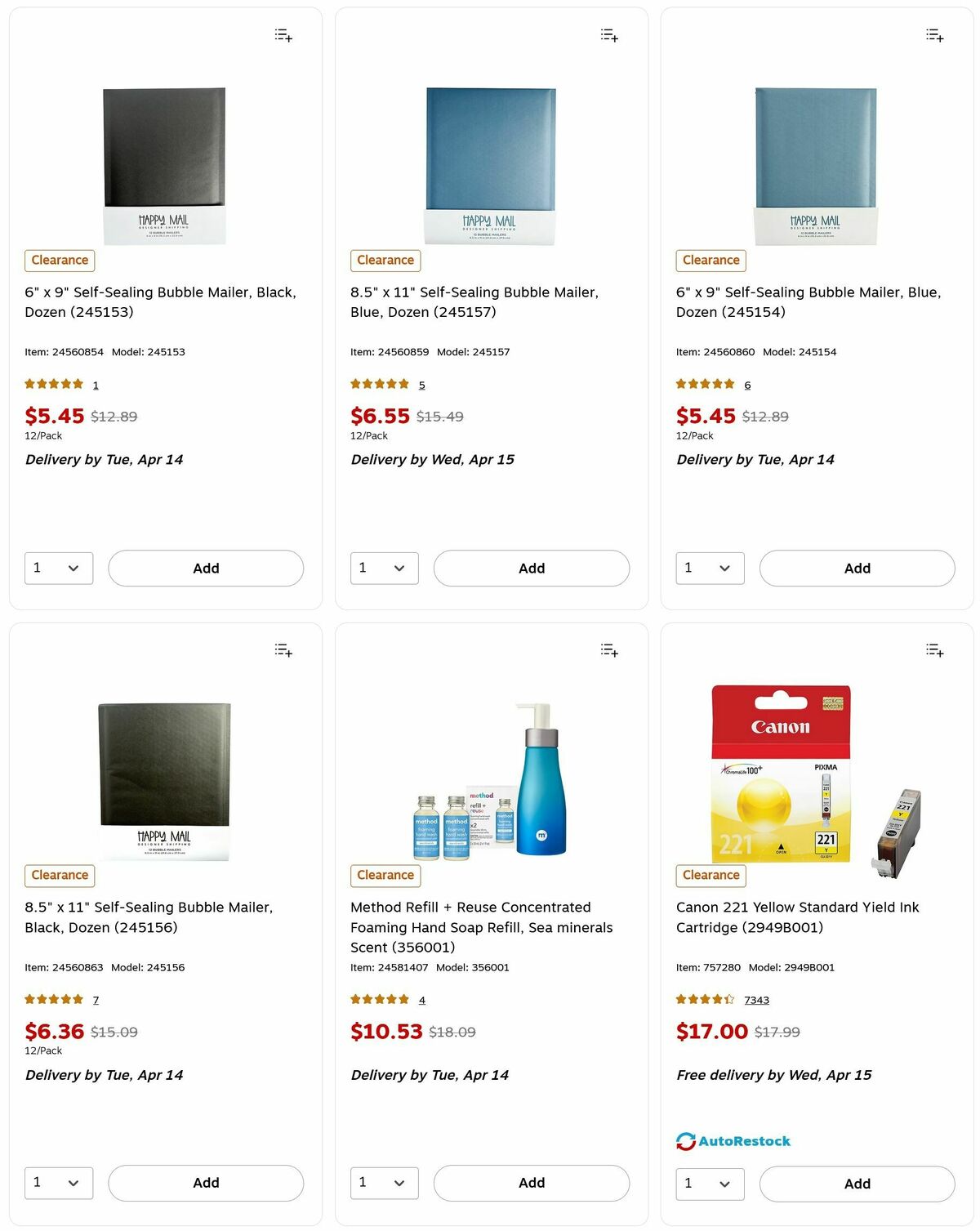Click add-to-list icon on blue 6x9 bubble mailer
This screenshot has height=1231, width=980.
coord(933,34)
